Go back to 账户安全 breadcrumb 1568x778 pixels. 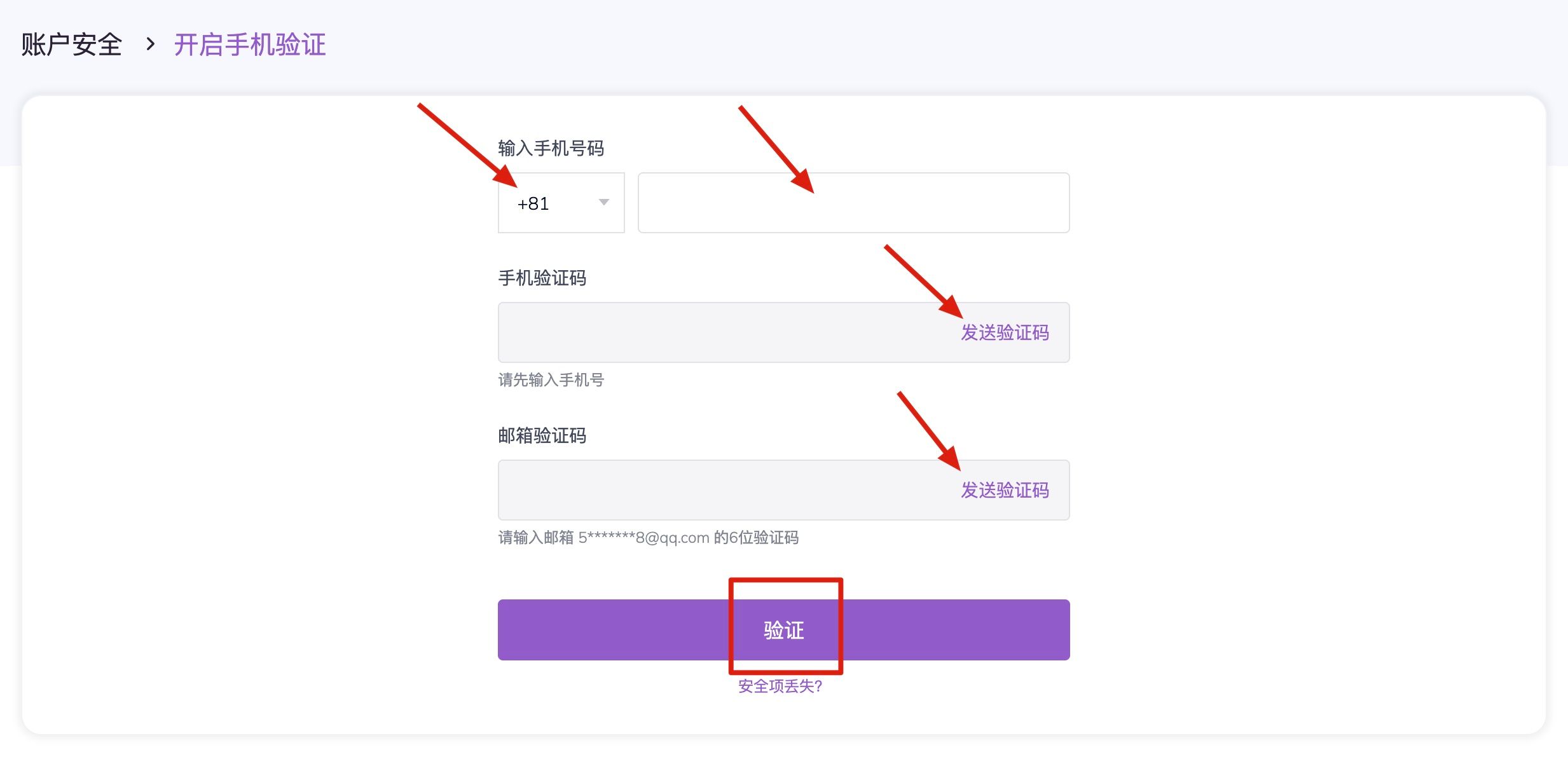71,44
